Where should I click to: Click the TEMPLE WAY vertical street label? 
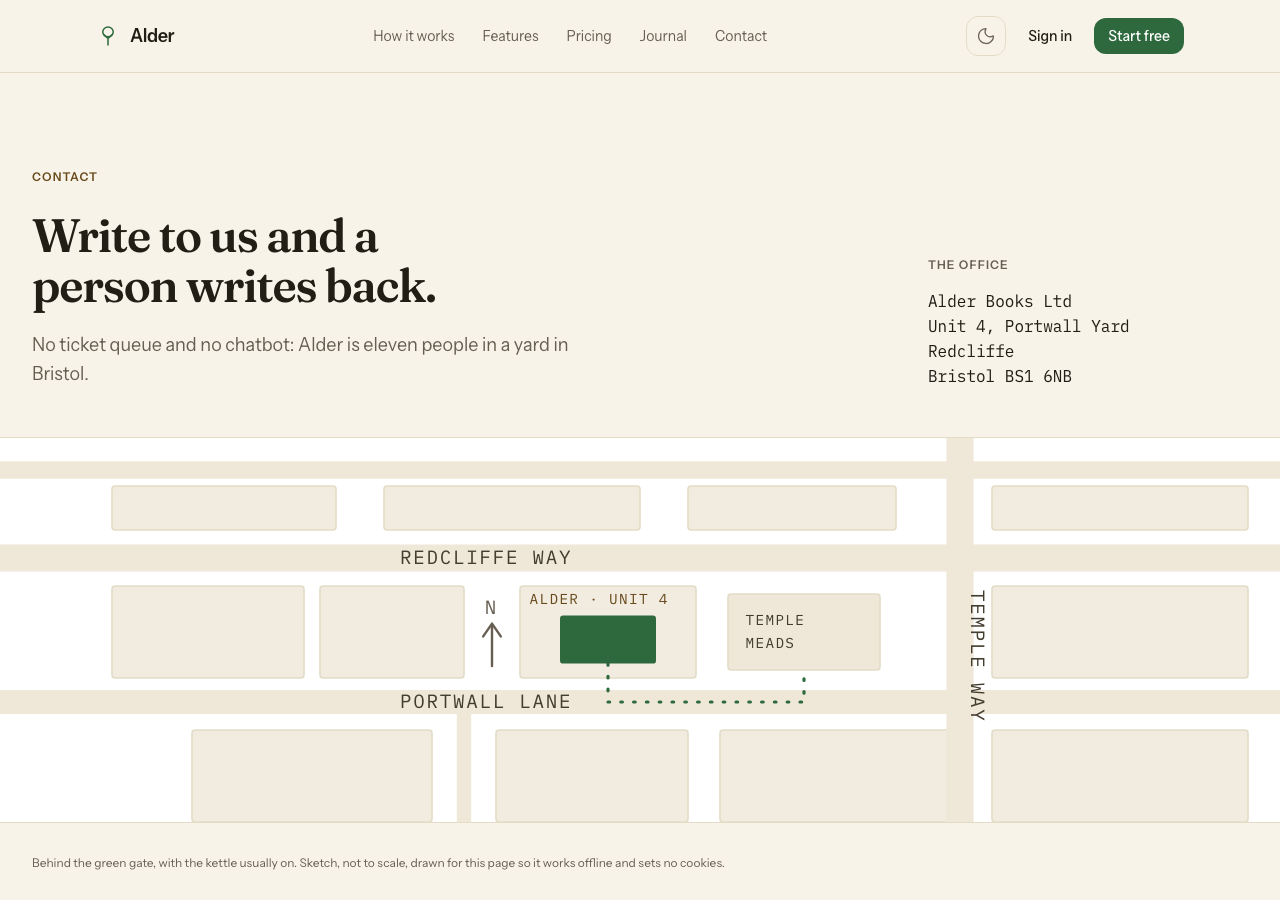click(977, 656)
